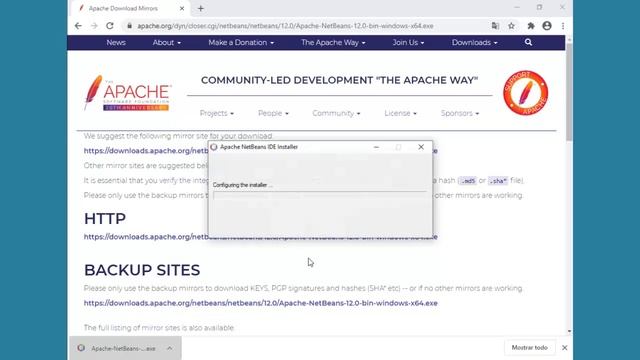This screenshot has width=640, height=360.
Task: Close the Apache NetBeans IDE Installer window
Action: (421, 147)
